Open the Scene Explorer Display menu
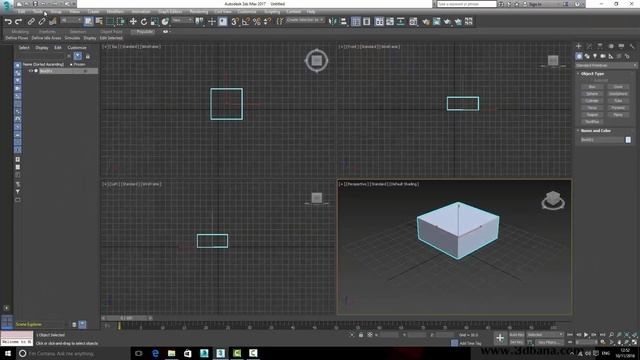The image size is (640, 360). click(42, 48)
